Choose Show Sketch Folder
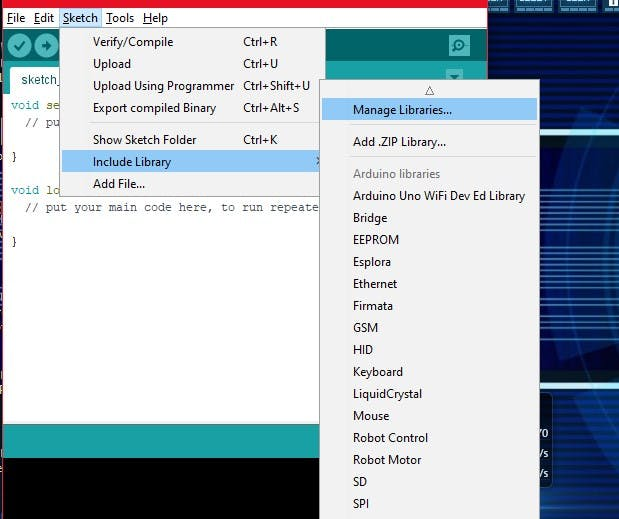 (190, 140)
